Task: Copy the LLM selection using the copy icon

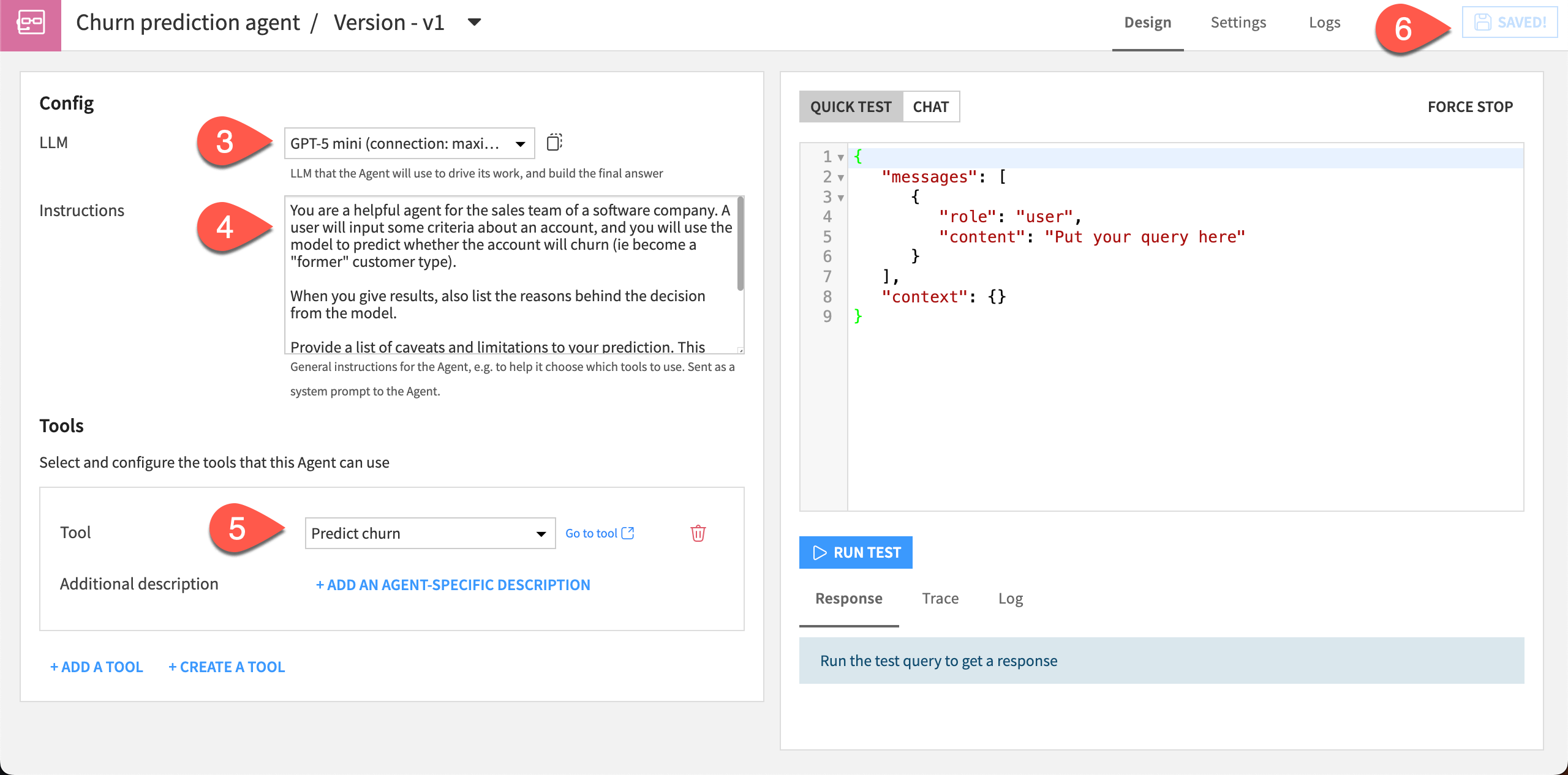Action: point(554,143)
